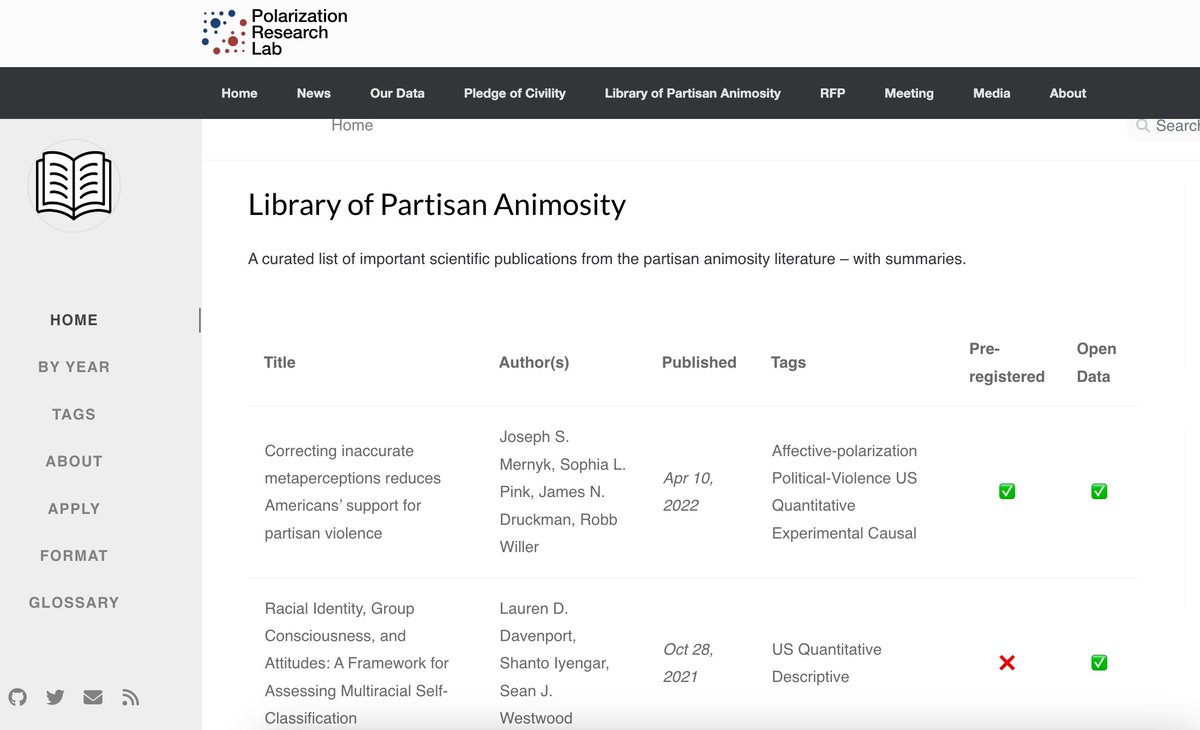Select TAGS in the left sidebar
Screen dimensions: 1200x730
pyautogui.click(x=74, y=414)
